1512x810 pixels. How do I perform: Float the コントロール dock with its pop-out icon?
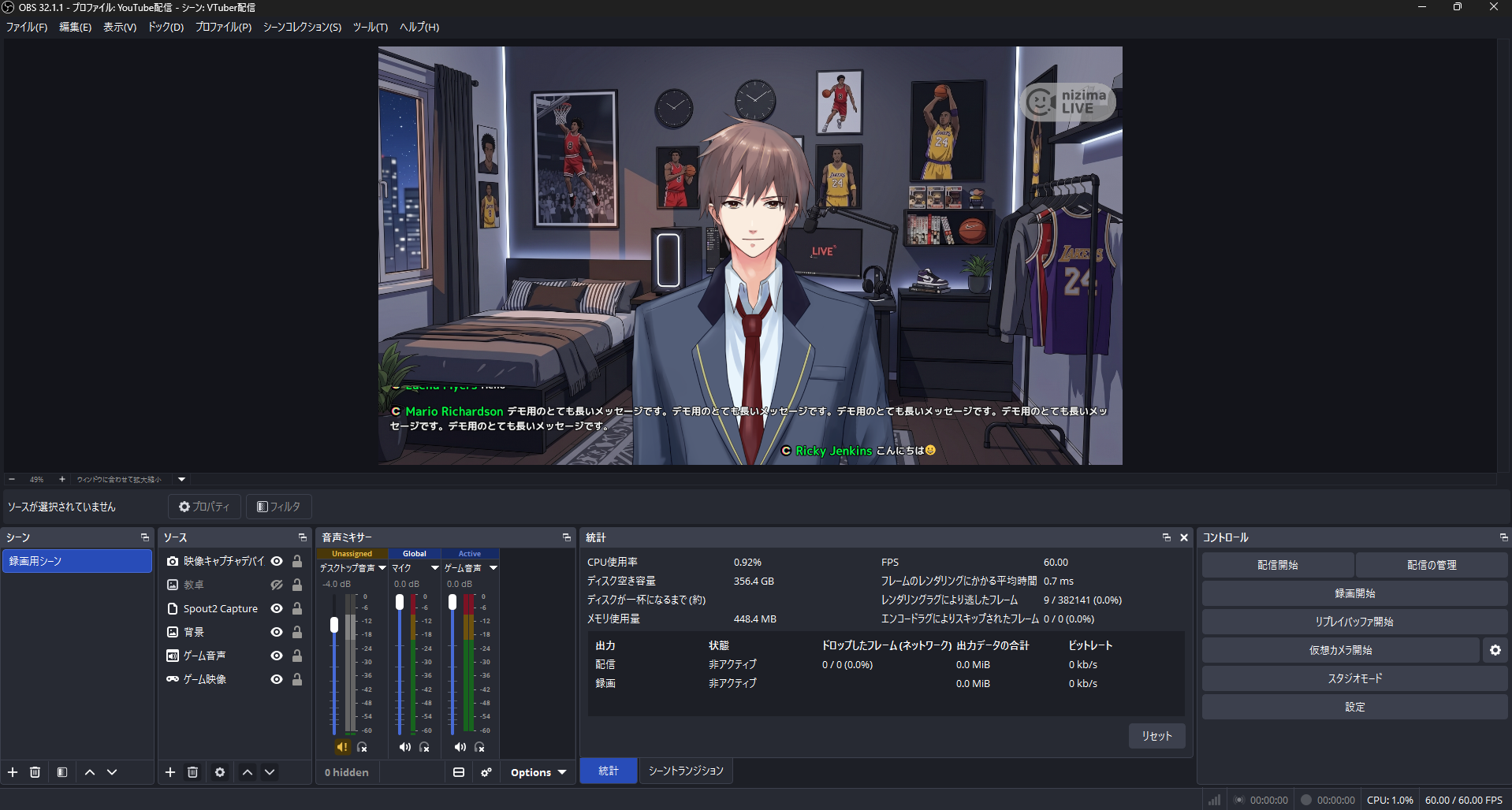click(x=1504, y=537)
